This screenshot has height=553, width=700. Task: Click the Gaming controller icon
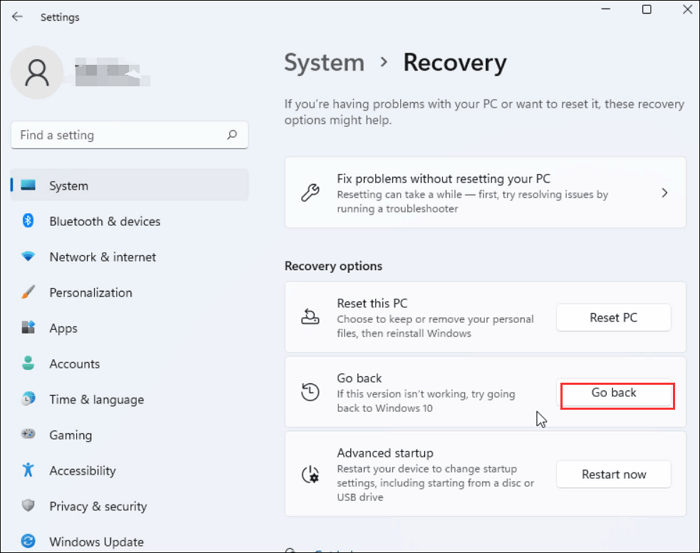(x=29, y=435)
